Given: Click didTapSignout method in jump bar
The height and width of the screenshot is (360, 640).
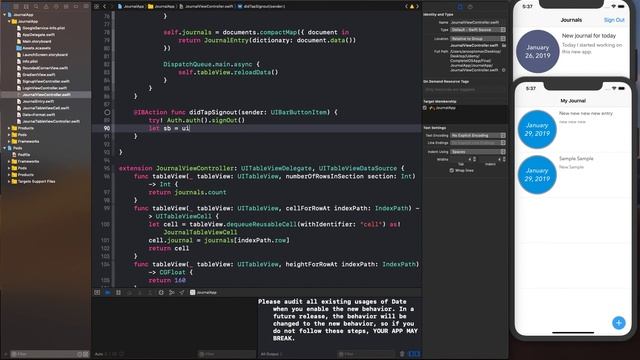Looking at the screenshot, I should coord(261,7).
